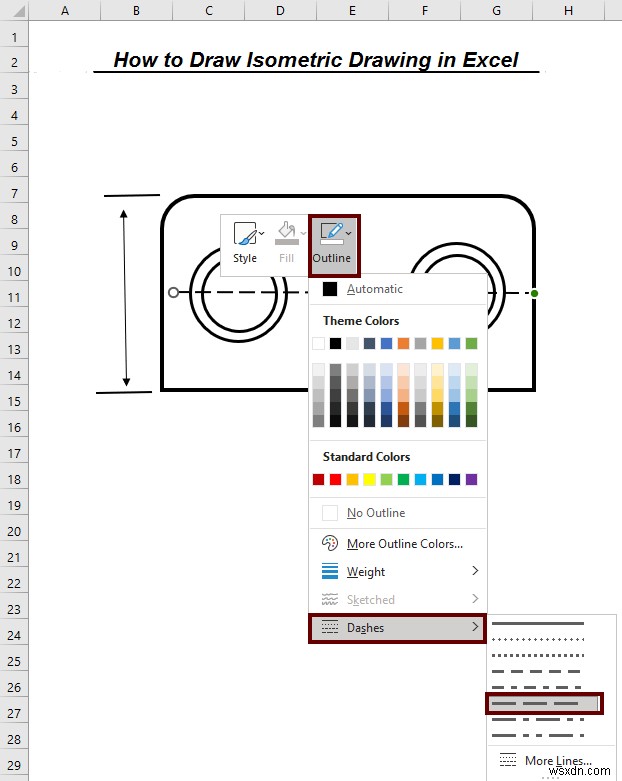Expand the Sketched submenu arrow
Image resolution: width=622 pixels, height=781 pixels.
point(475,598)
